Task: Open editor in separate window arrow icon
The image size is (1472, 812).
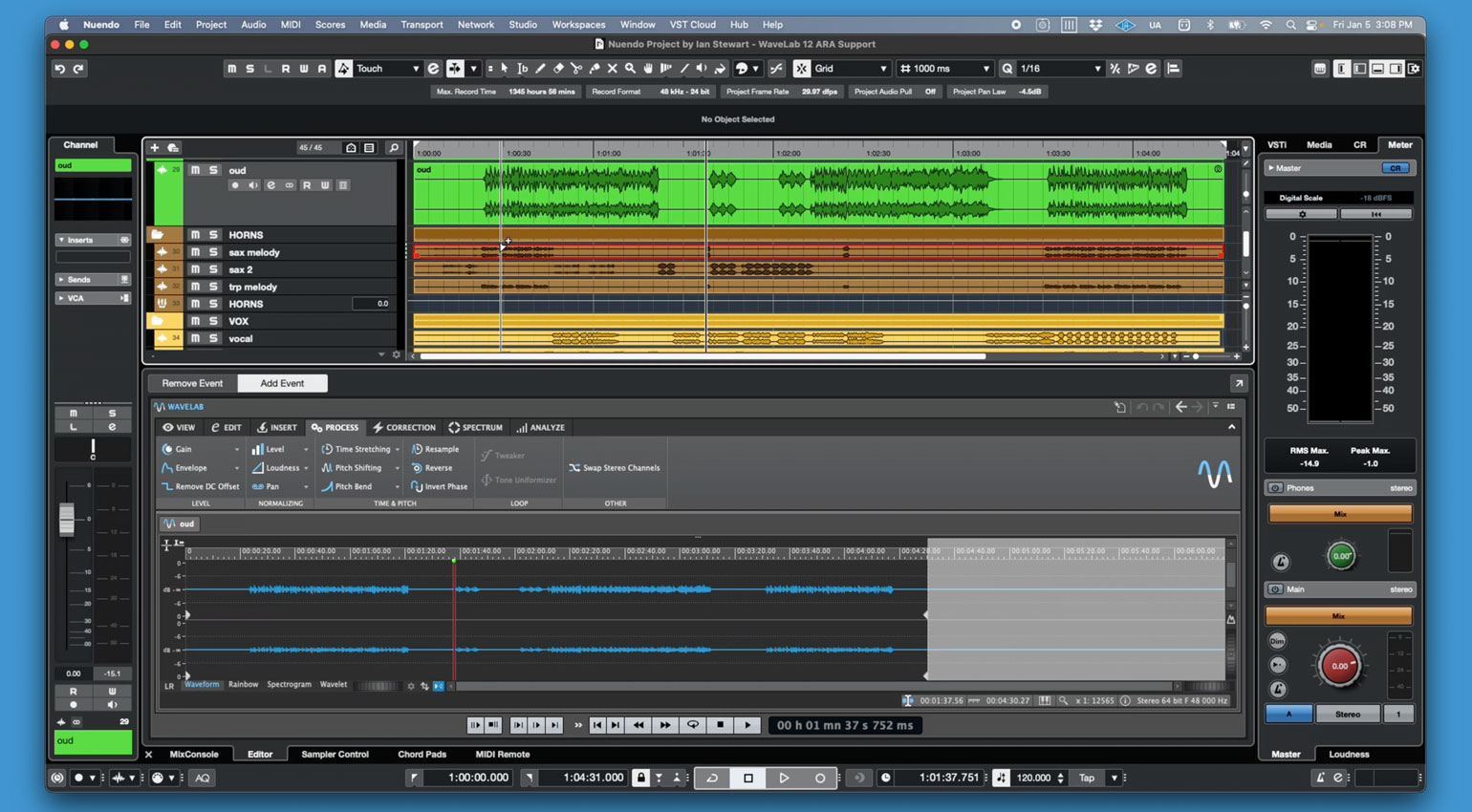Action: point(1239,383)
